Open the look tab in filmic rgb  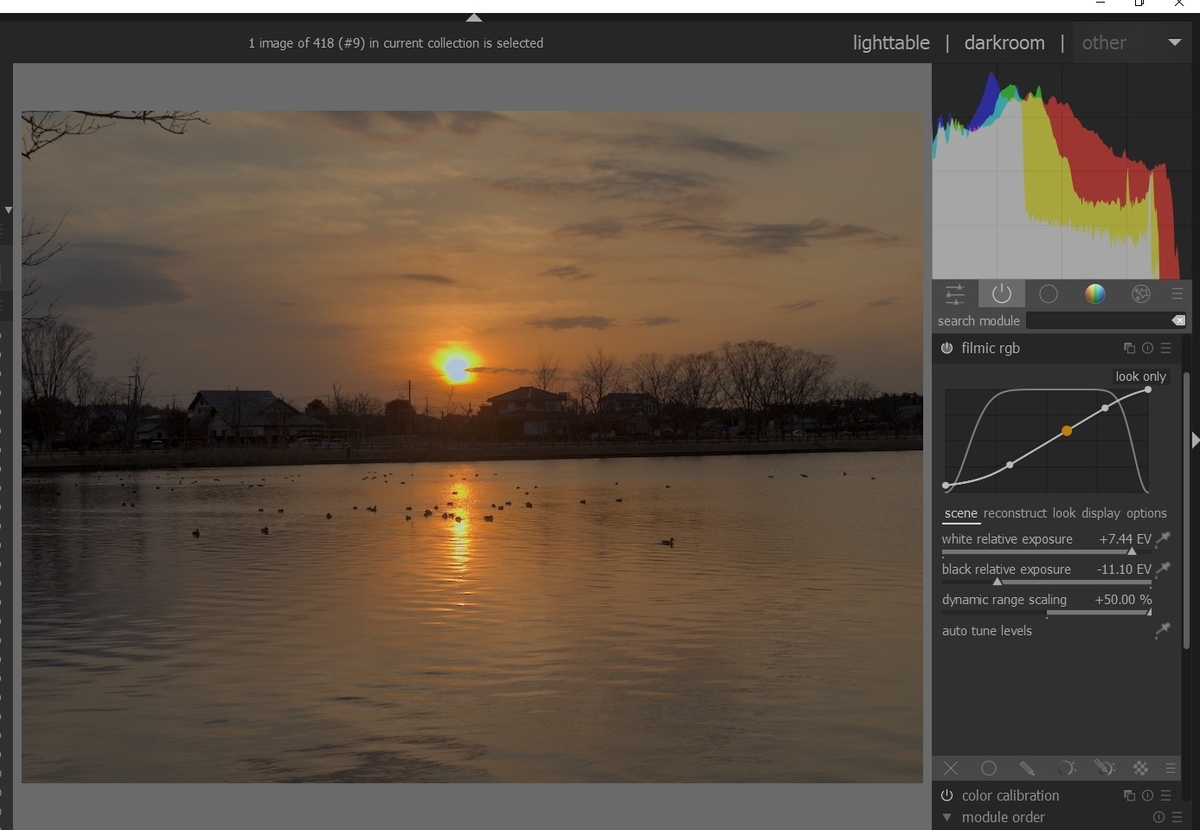coord(1064,513)
